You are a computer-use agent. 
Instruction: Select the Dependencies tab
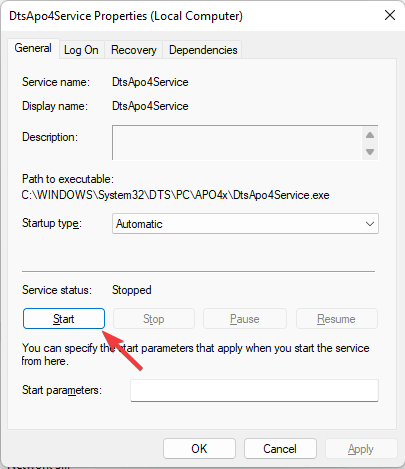(x=203, y=50)
